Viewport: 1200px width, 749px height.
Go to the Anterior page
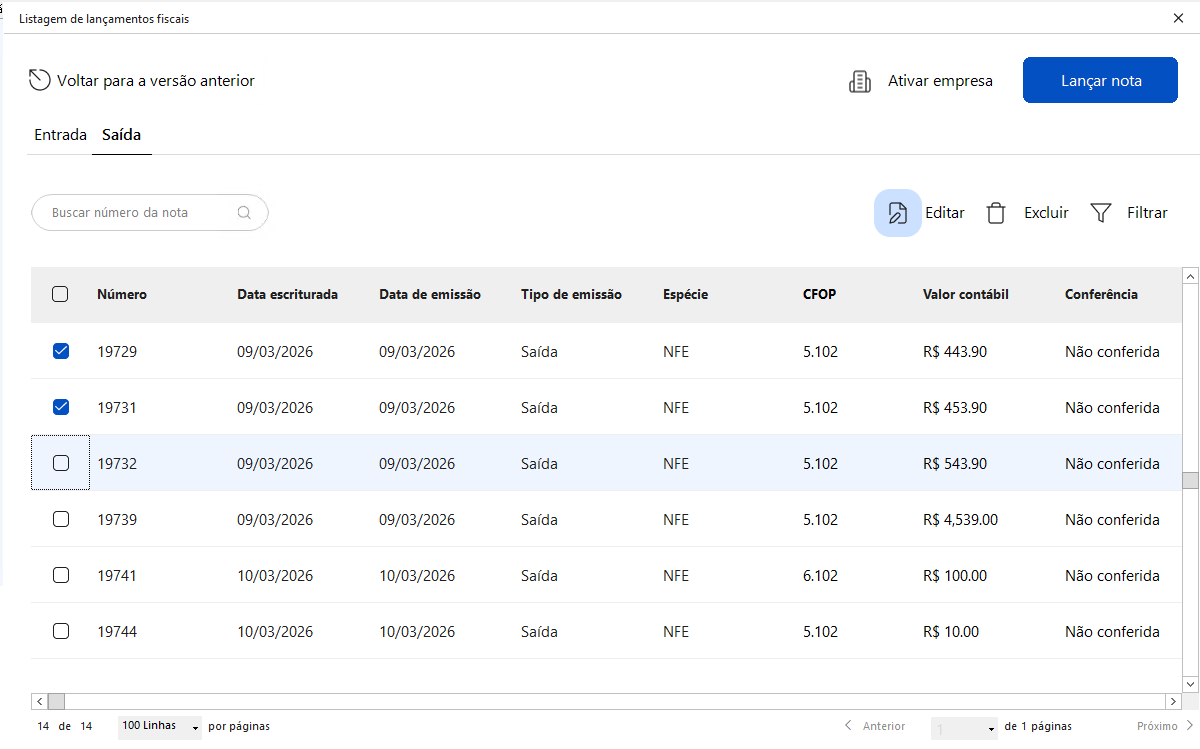click(x=875, y=726)
